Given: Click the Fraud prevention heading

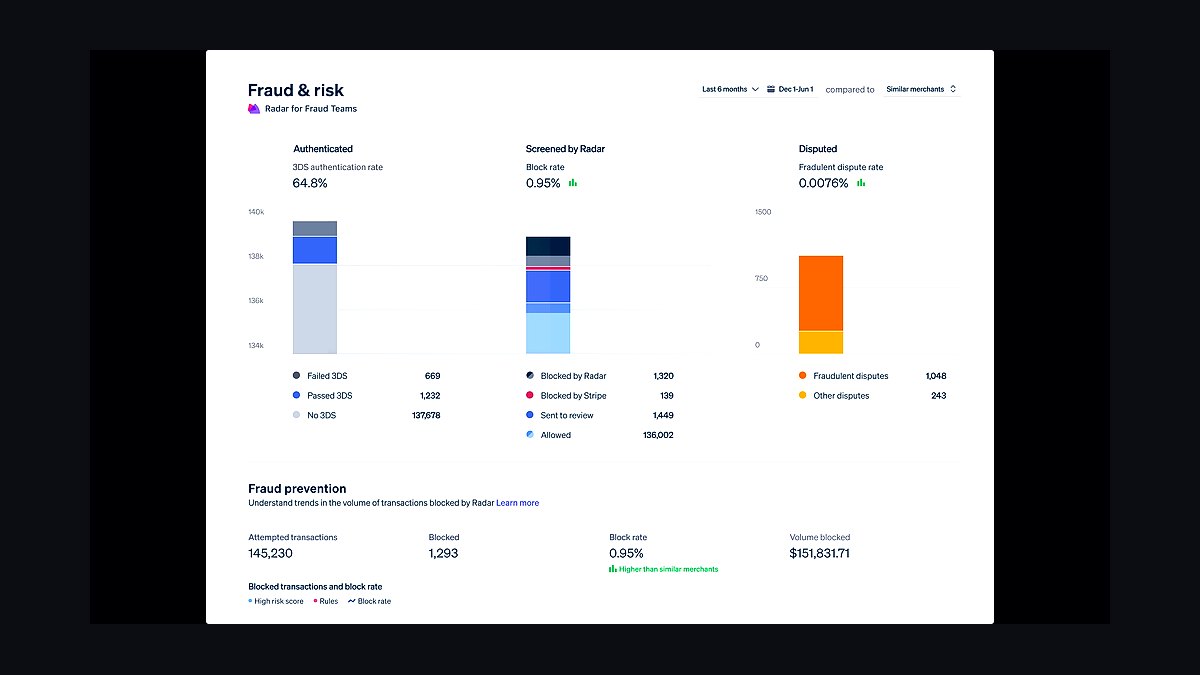Looking at the screenshot, I should point(297,489).
